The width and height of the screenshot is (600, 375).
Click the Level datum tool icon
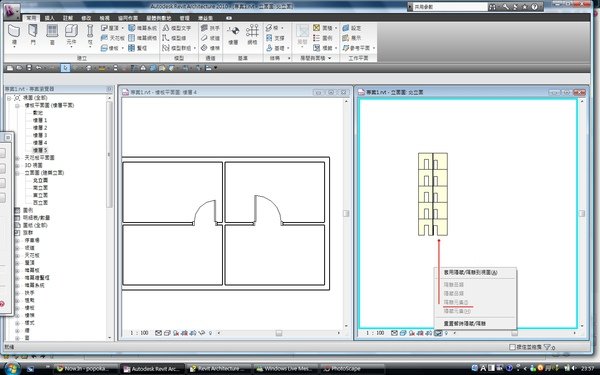tap(233, 35)
